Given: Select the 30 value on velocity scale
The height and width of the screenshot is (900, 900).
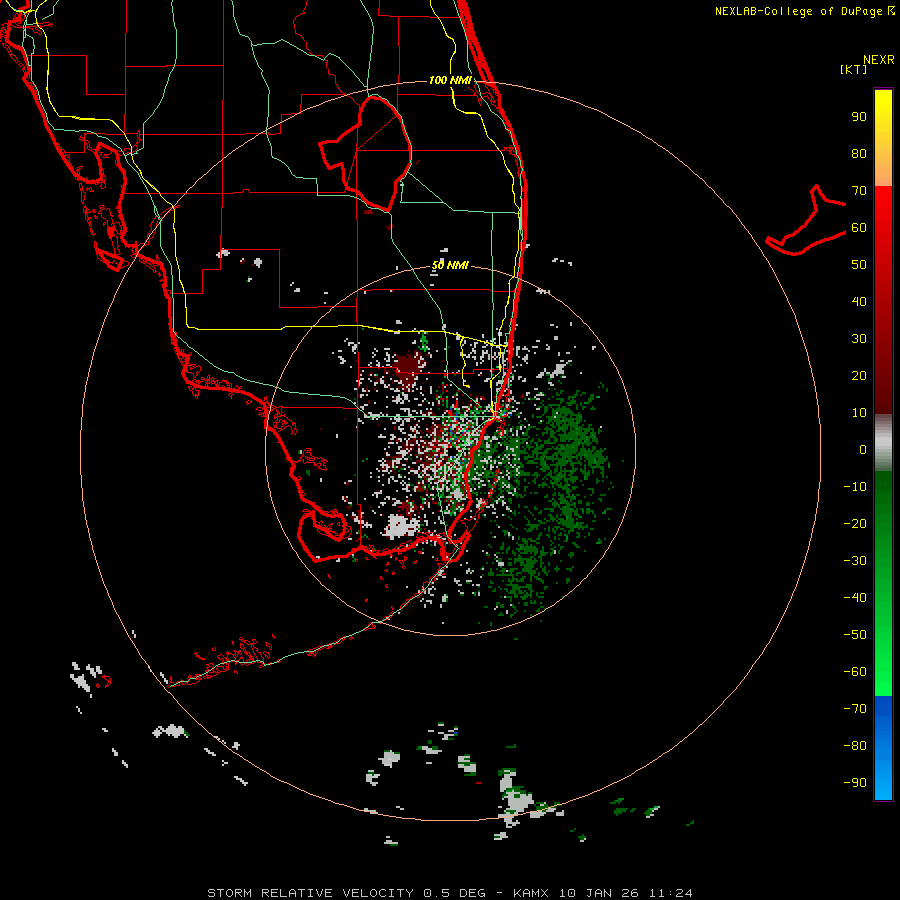Looking at the screenshot, I should 859,339.
